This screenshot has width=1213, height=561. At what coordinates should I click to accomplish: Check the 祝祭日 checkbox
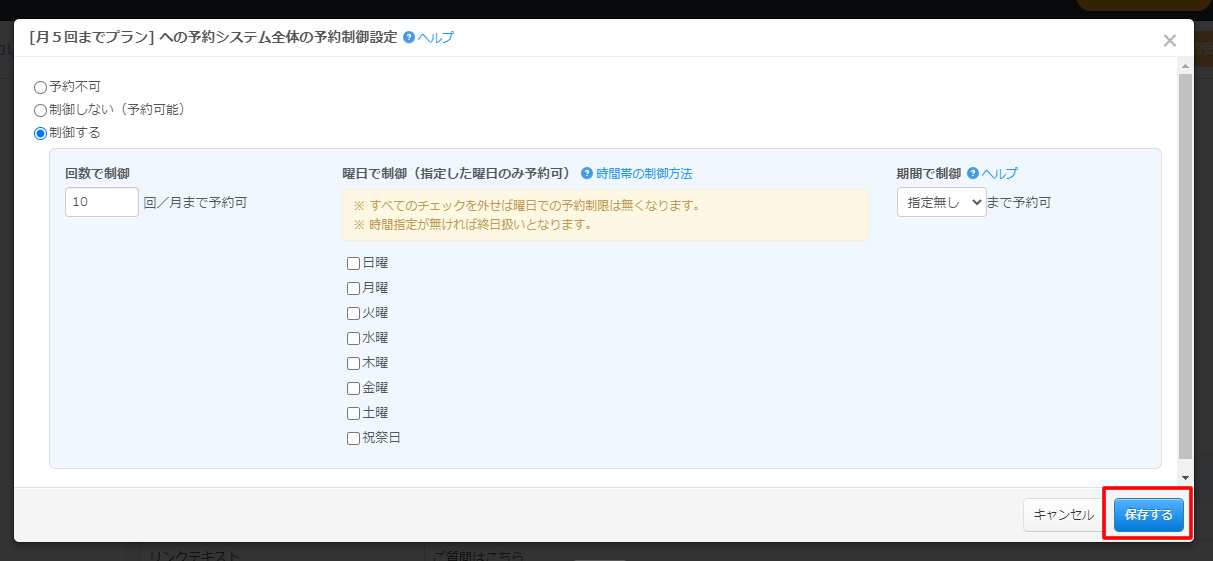click(x=353, y=439)
